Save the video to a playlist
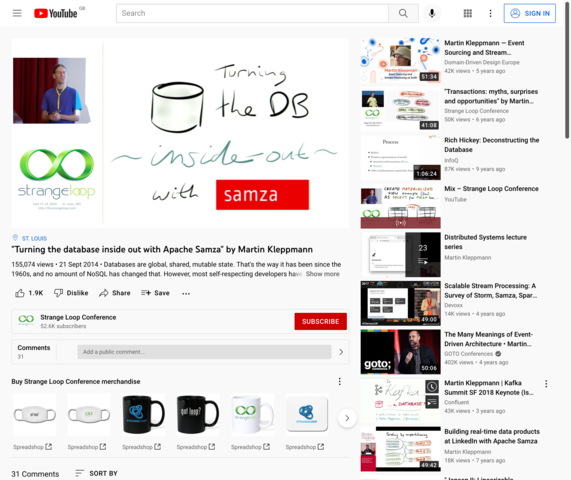This screenshot has height=480, width=571. [x=155, y=293]
